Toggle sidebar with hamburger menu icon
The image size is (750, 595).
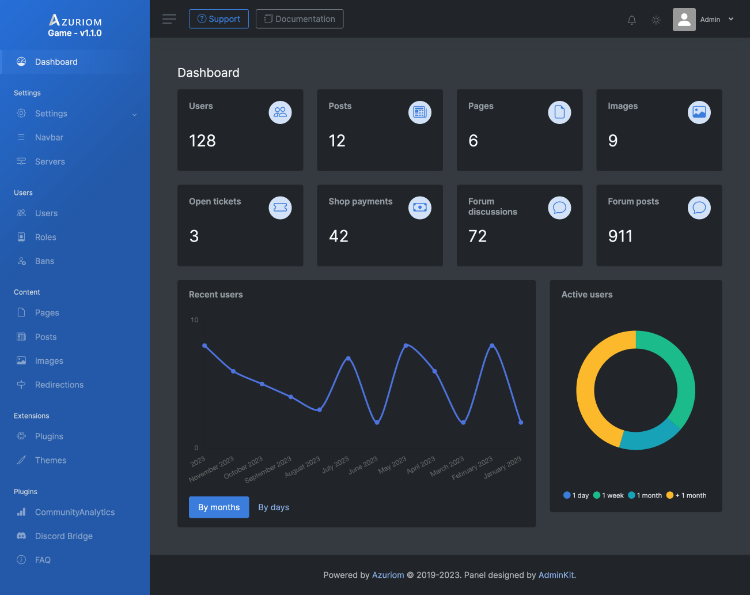coord(169,19)
